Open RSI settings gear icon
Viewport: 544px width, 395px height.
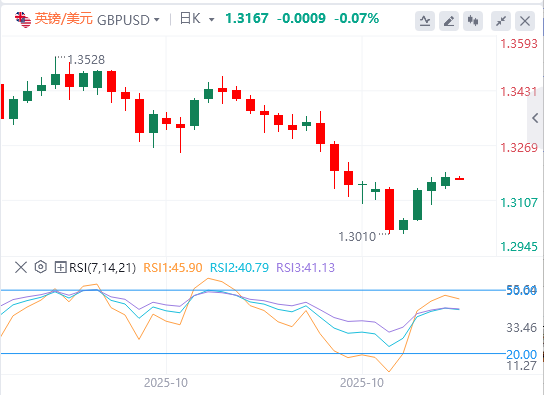(x=41, y=267)
